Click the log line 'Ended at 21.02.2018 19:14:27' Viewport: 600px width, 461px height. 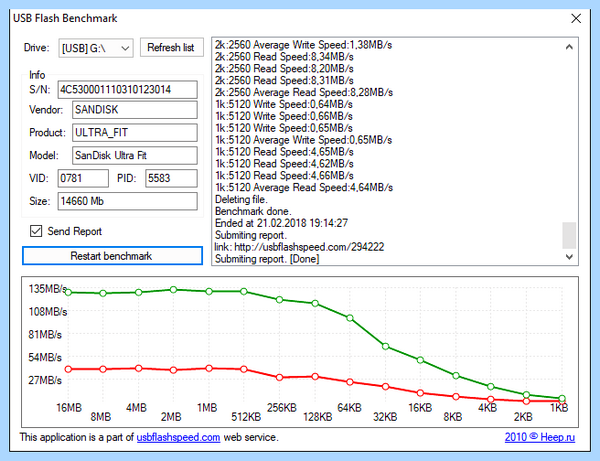pyautogui.click(x=281, y=223)
